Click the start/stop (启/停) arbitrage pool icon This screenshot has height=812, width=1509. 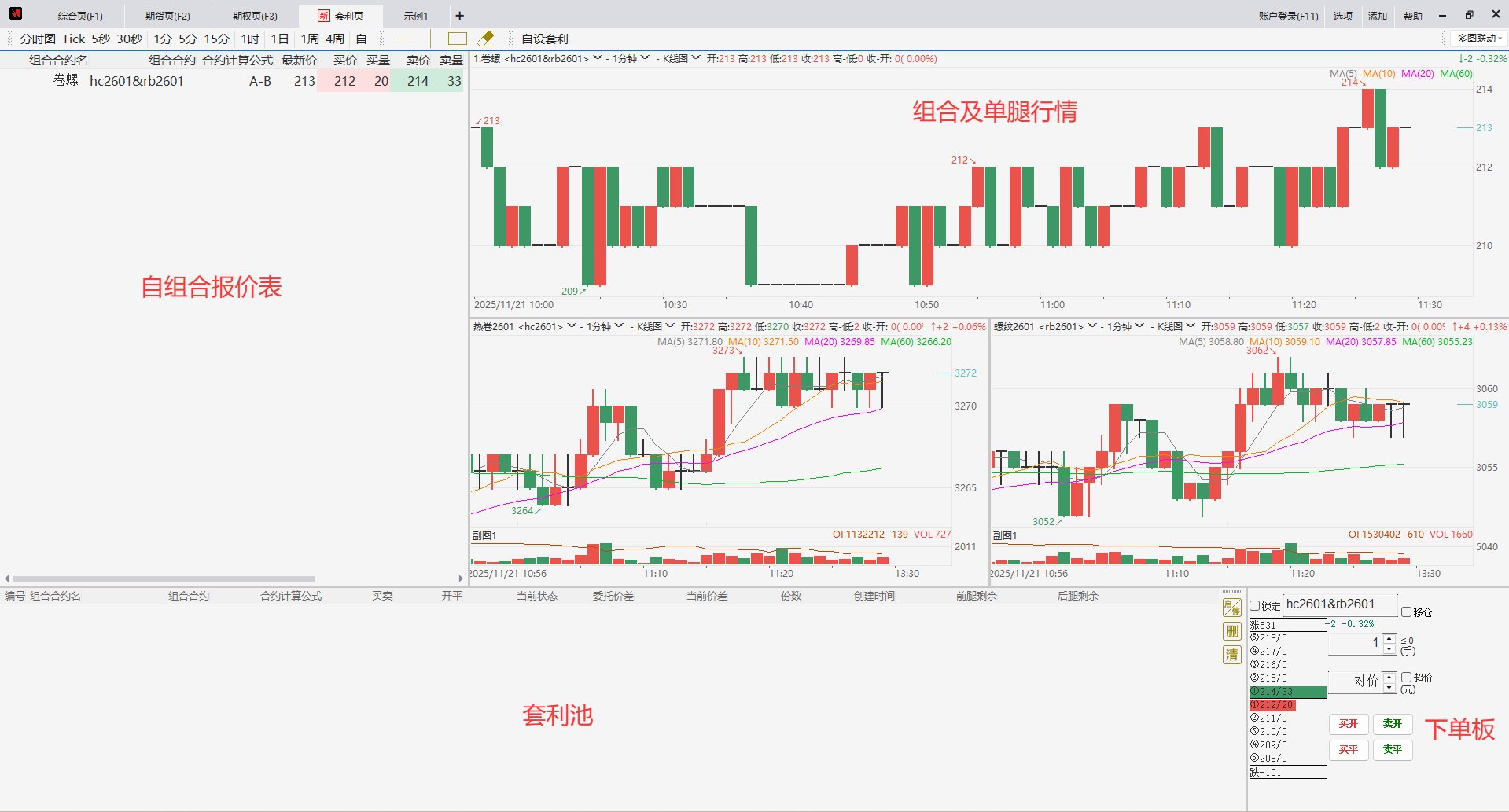point(1231,607)
